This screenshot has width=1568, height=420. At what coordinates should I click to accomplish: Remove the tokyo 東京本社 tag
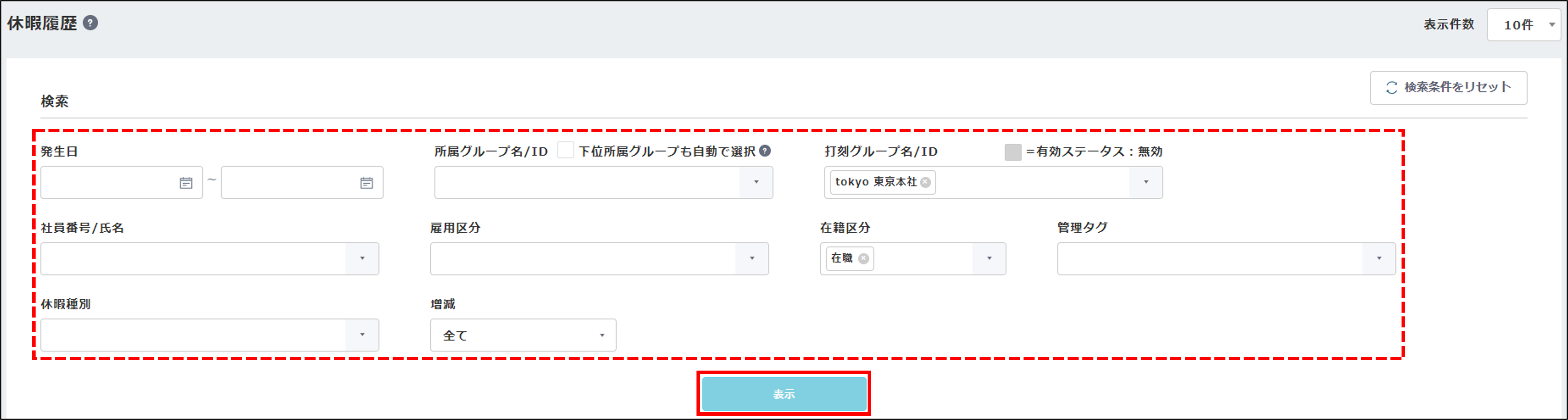coord(926,182)
